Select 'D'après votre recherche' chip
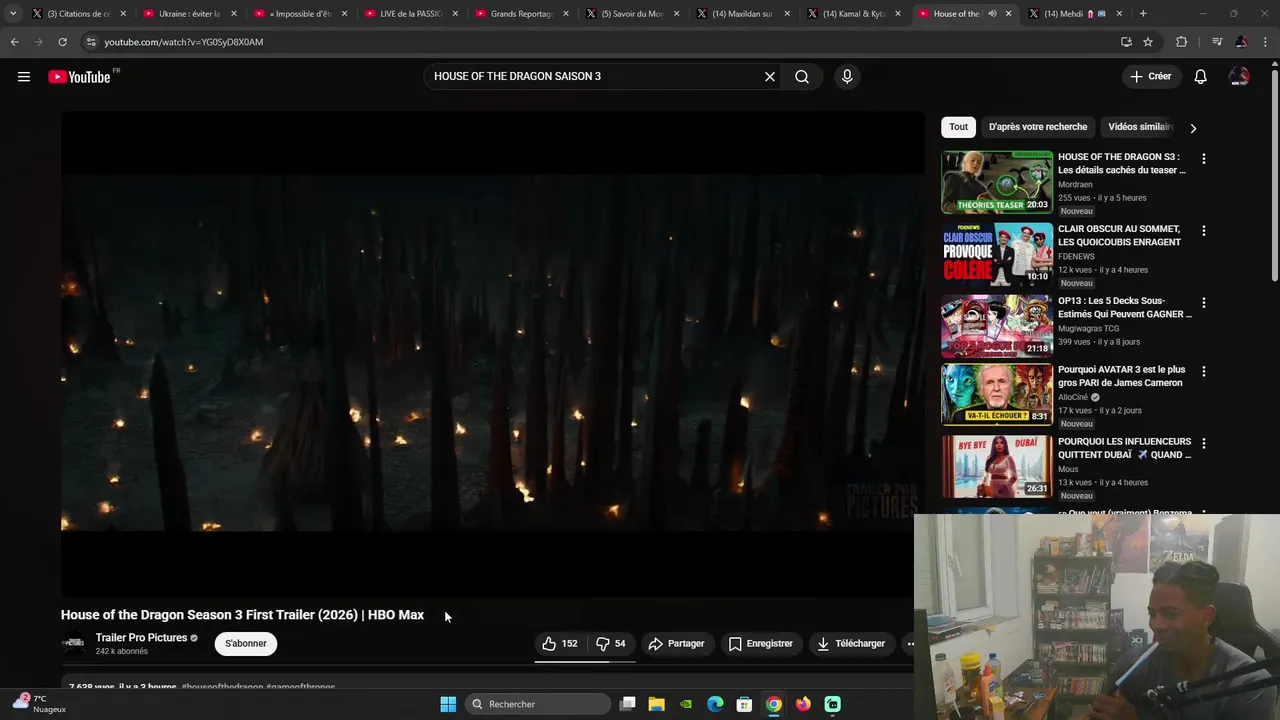This screenshot has height=720, width=1280. click(x=1038, y=127)
